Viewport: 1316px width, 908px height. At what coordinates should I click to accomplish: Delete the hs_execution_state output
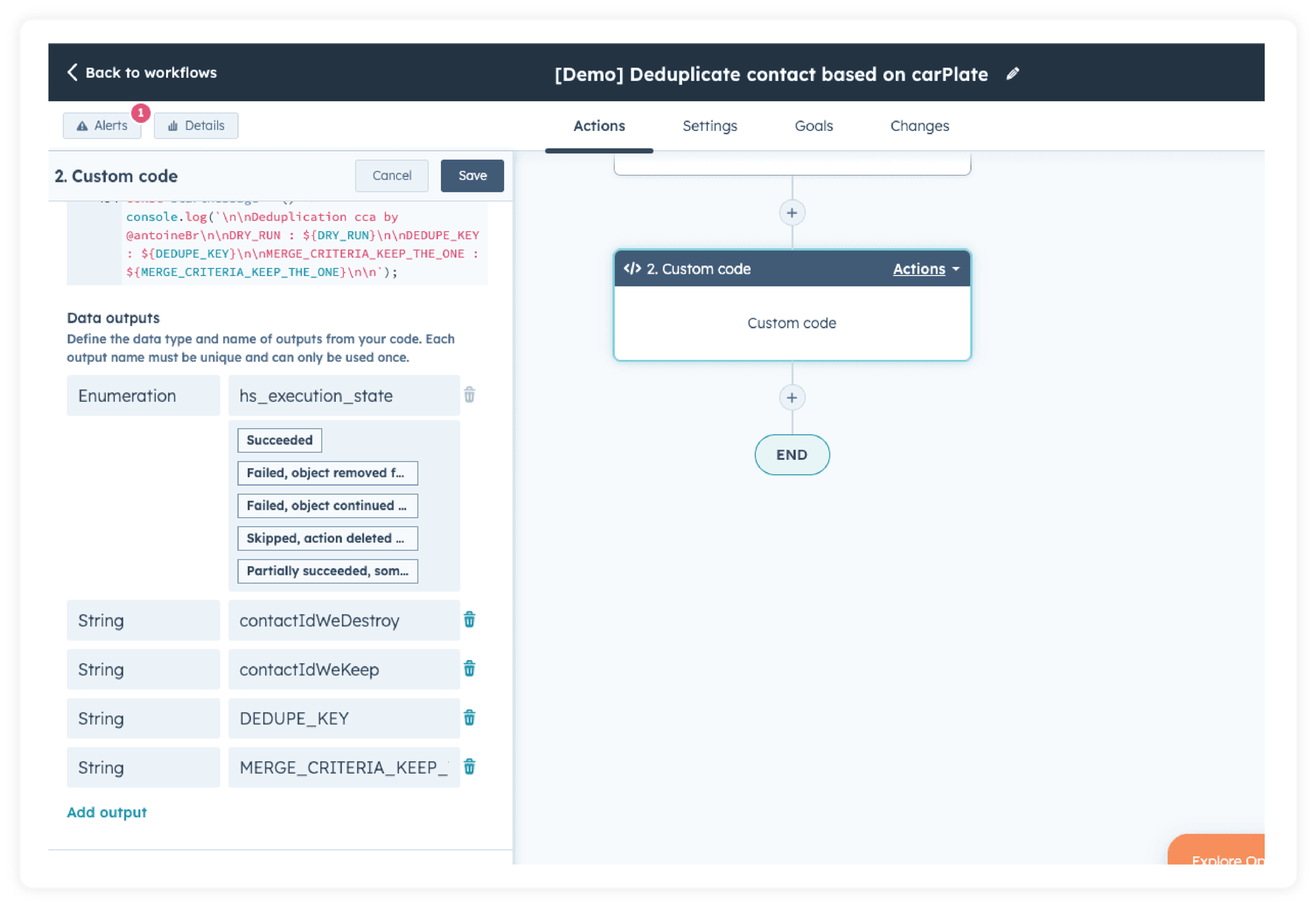pos(469,395)
